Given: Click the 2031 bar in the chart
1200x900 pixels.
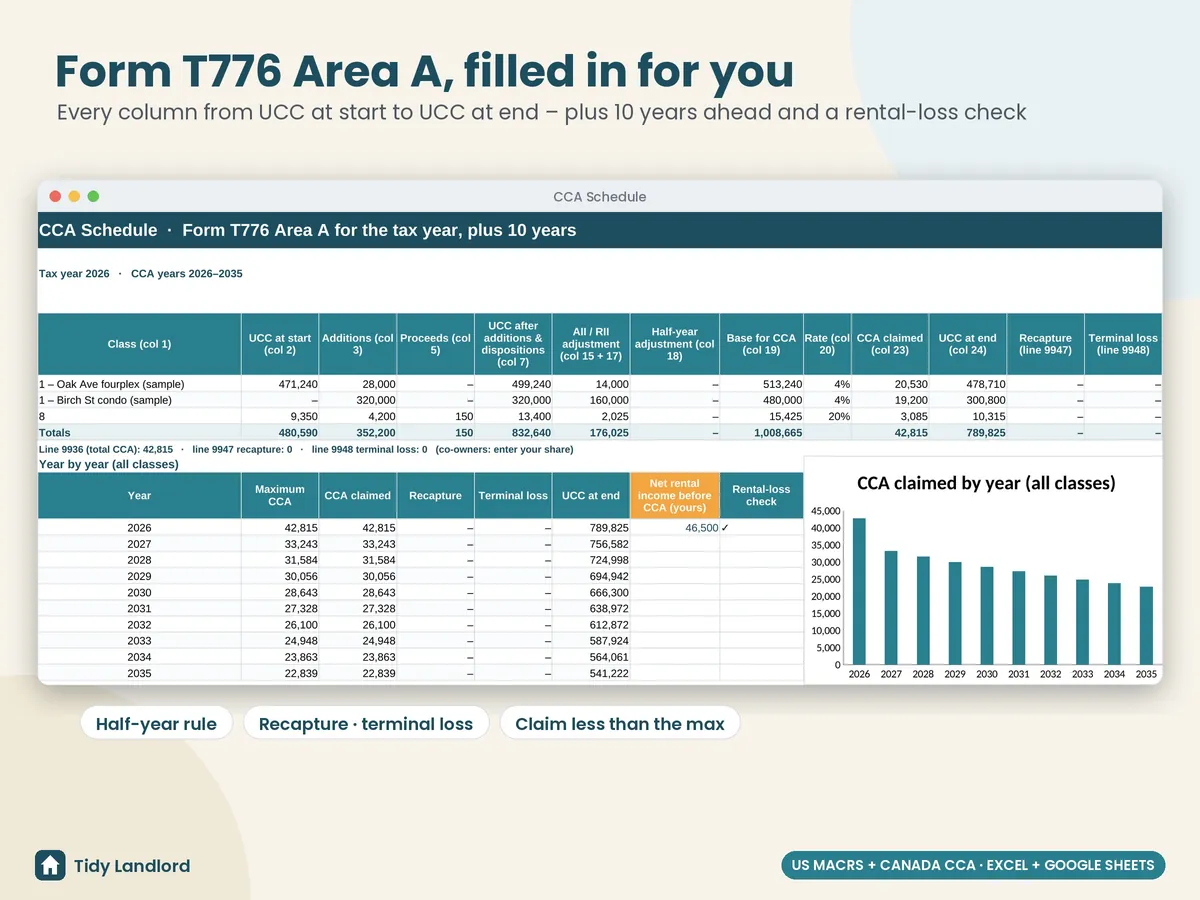Looking at the screenshot, I should coord(1018,618).
